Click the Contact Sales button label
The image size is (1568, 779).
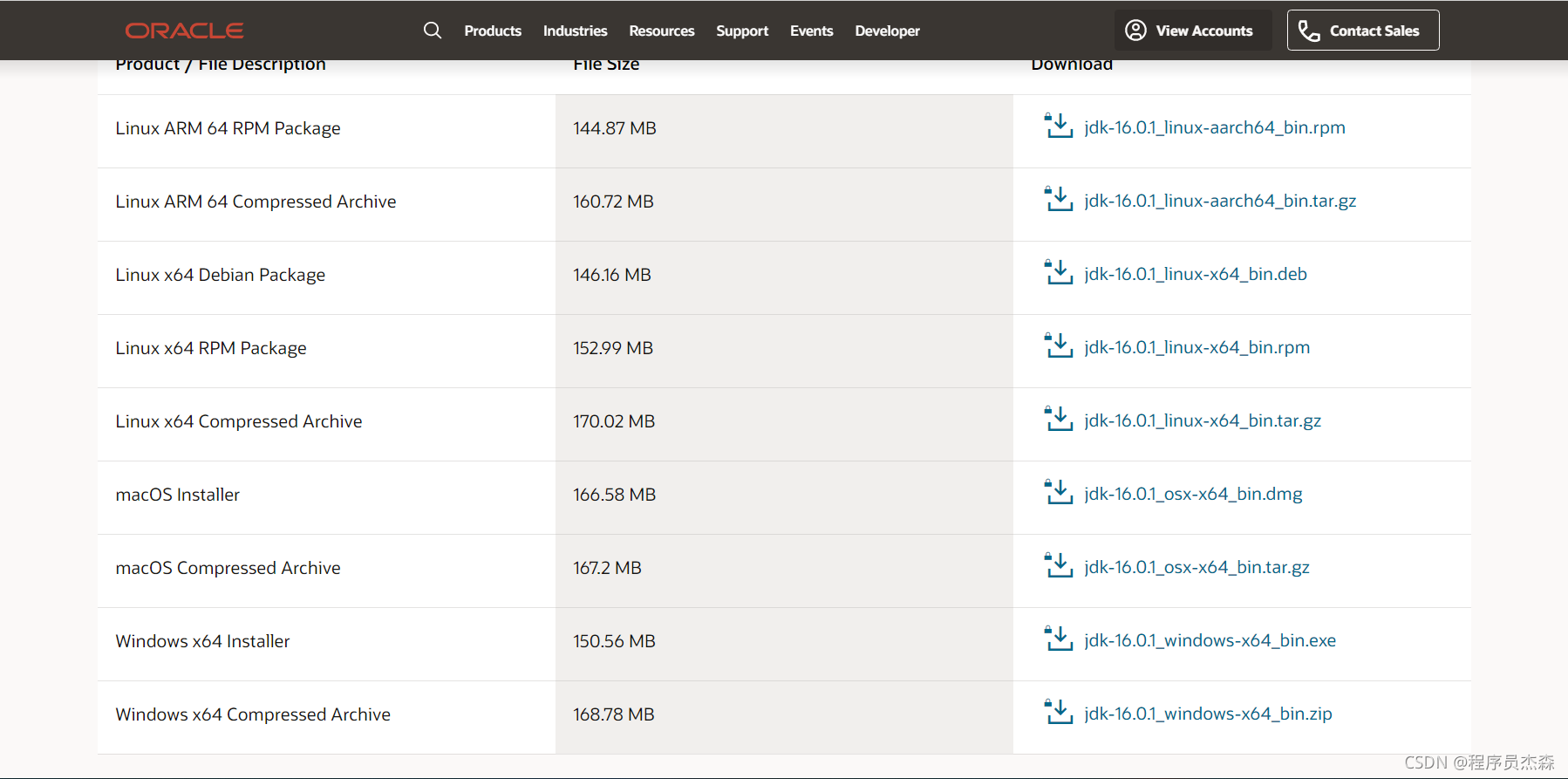coord(1374,31)
